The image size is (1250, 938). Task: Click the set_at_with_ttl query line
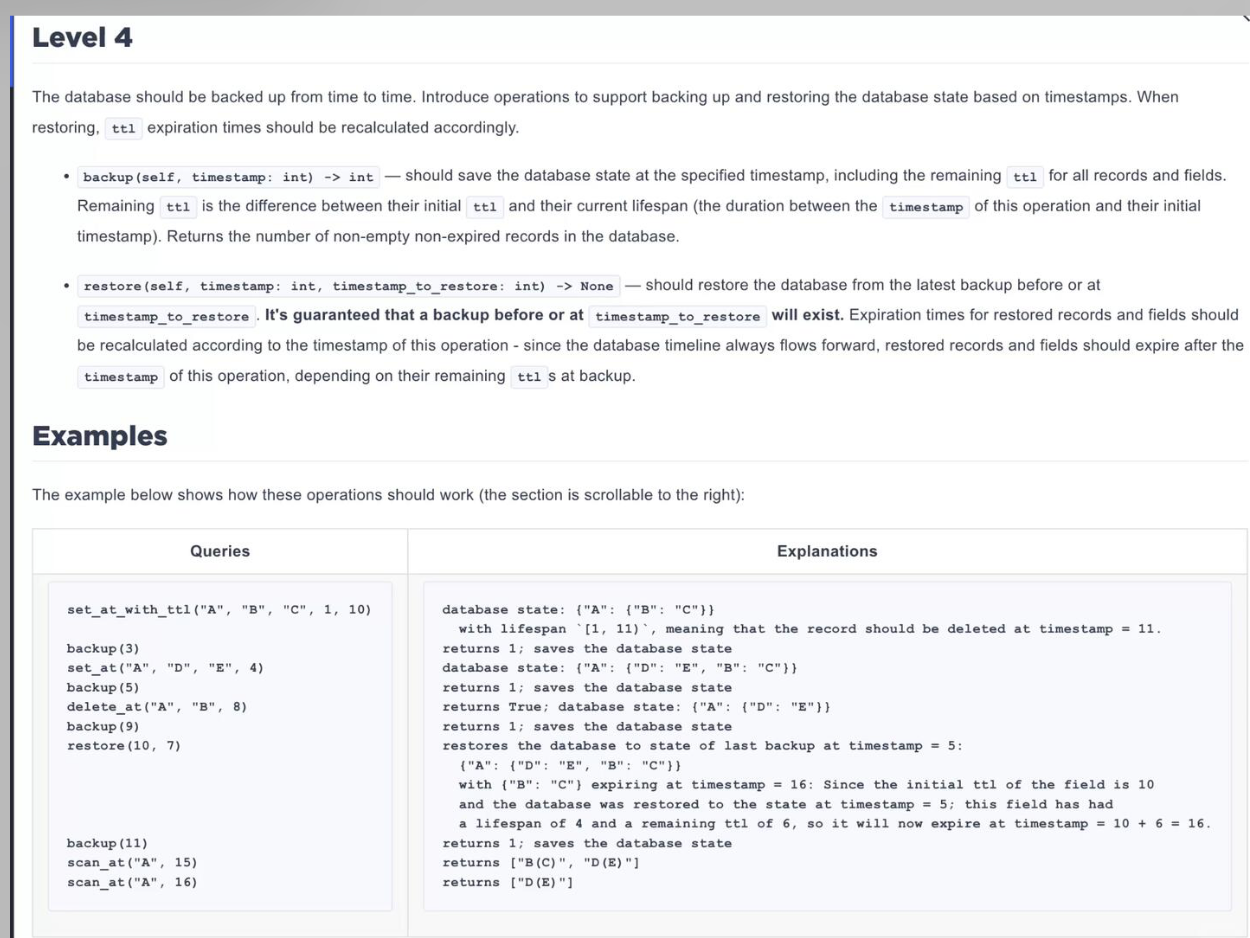[x=218, y=609]
